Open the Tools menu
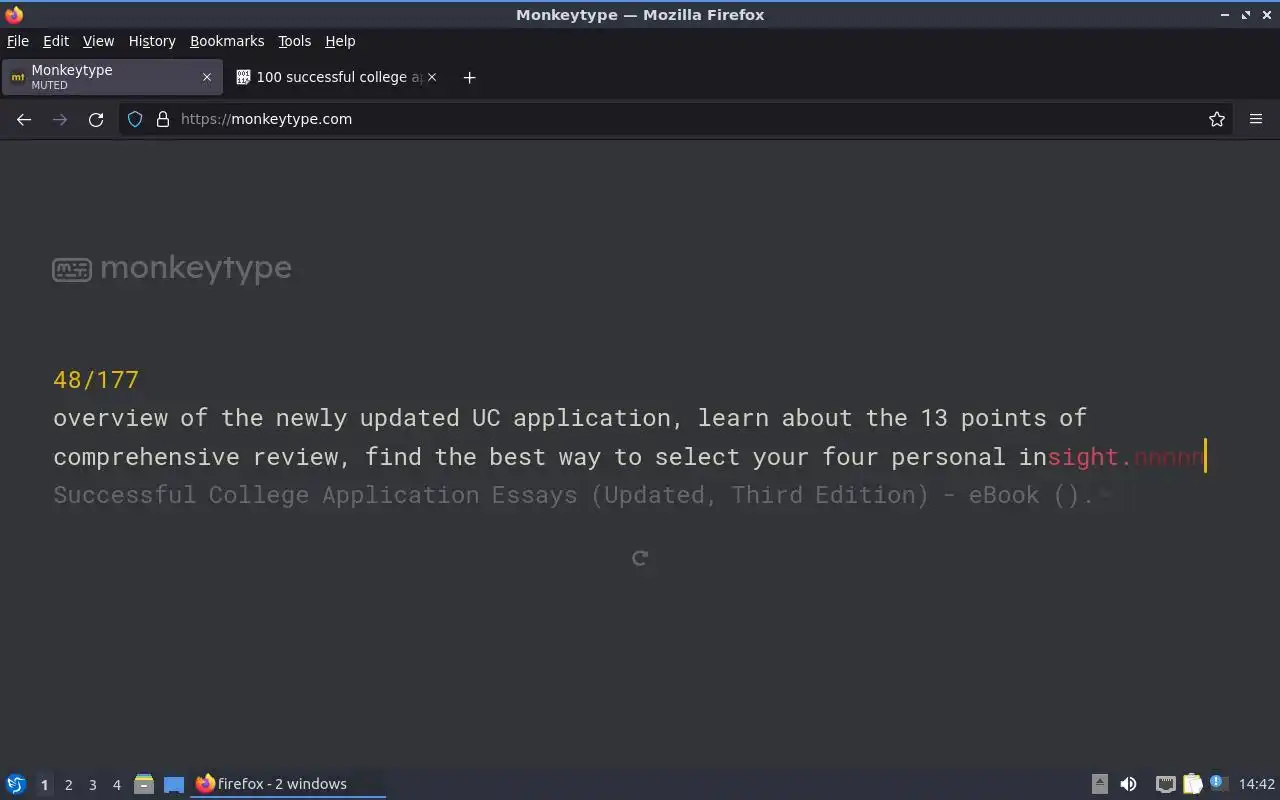This screenshot has height=800, width=1280. click(x=294, y=41)
